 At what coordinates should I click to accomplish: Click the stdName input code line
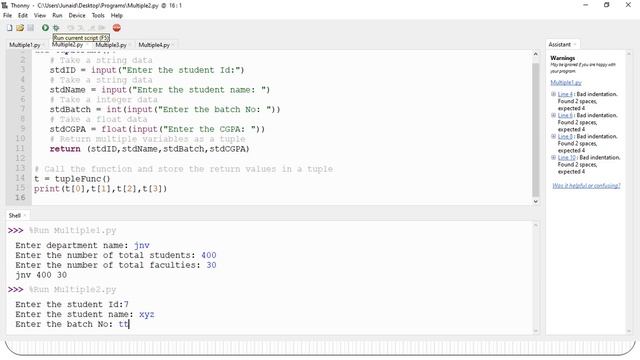(x=160, y=90)
